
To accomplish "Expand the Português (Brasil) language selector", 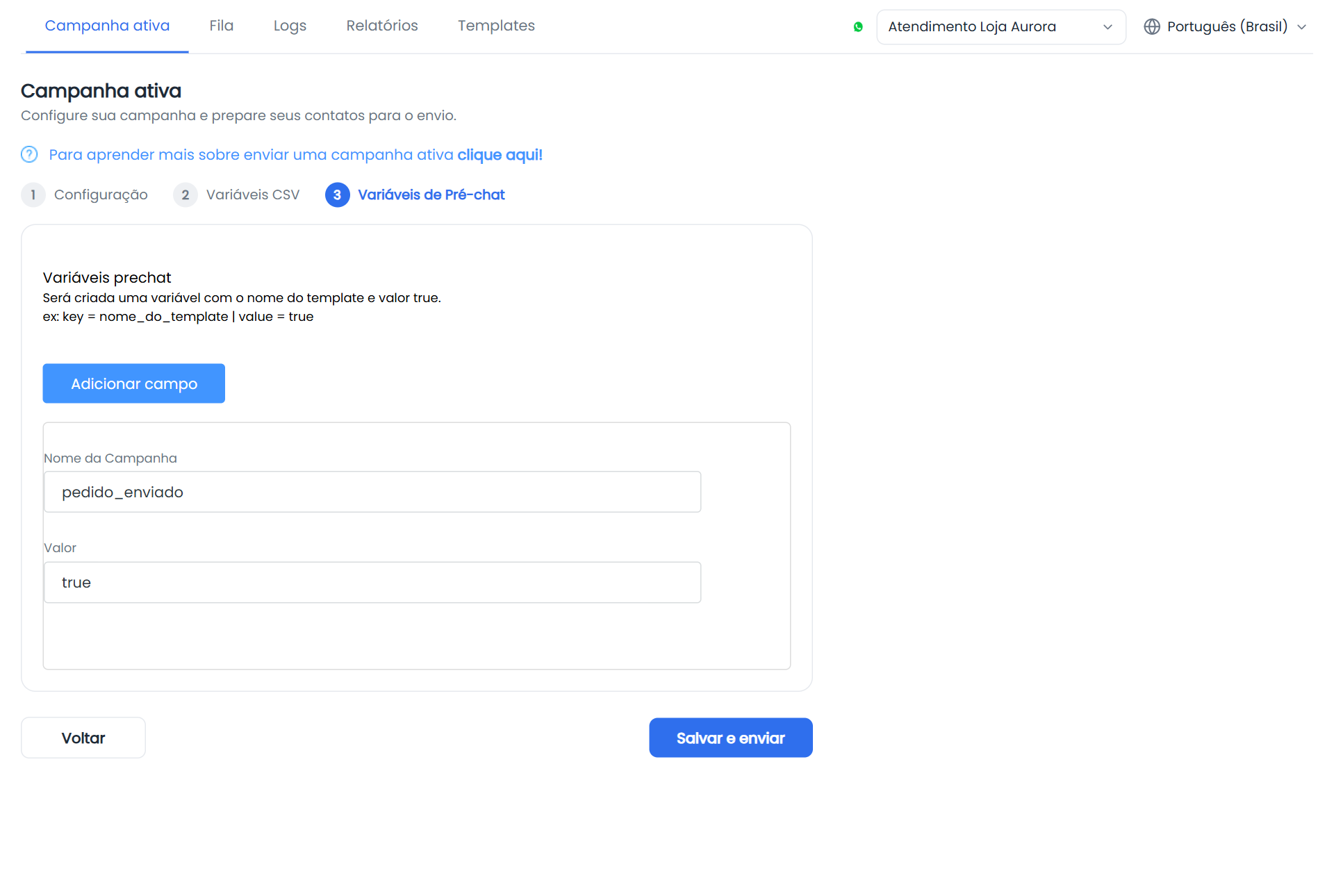I will pos(1226,26).
